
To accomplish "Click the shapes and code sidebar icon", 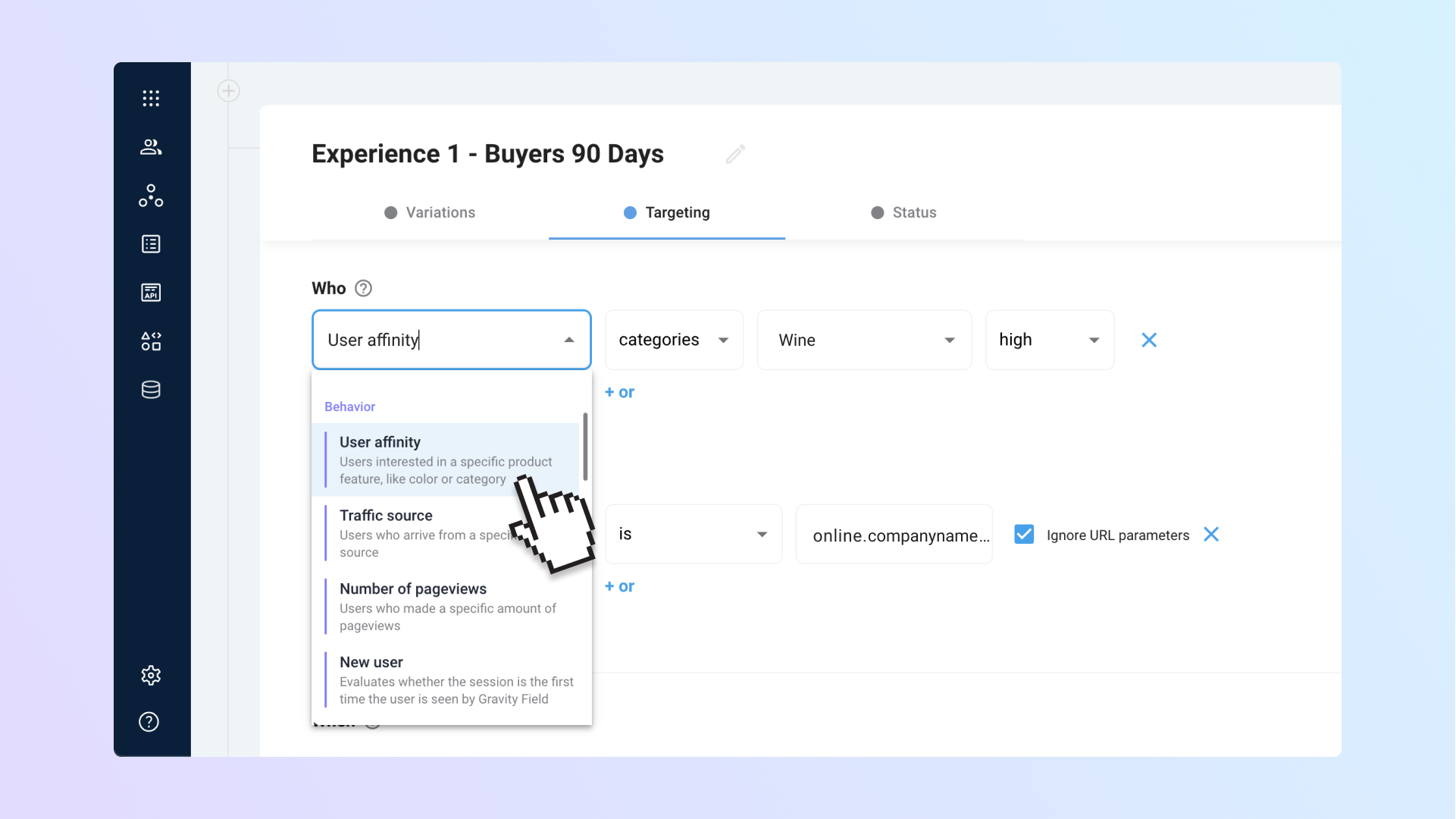I will tap(151, 341).
